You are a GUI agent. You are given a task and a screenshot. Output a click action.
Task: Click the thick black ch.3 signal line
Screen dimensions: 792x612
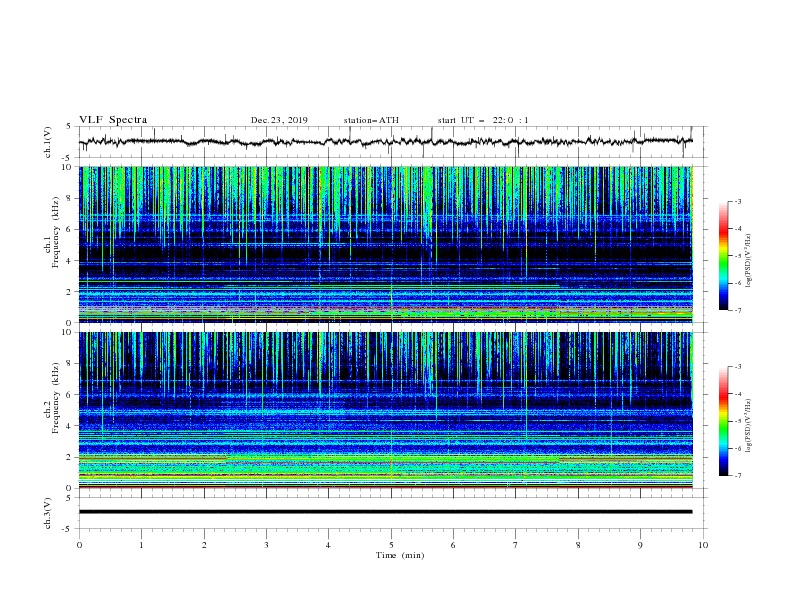[x=386, y=512]
